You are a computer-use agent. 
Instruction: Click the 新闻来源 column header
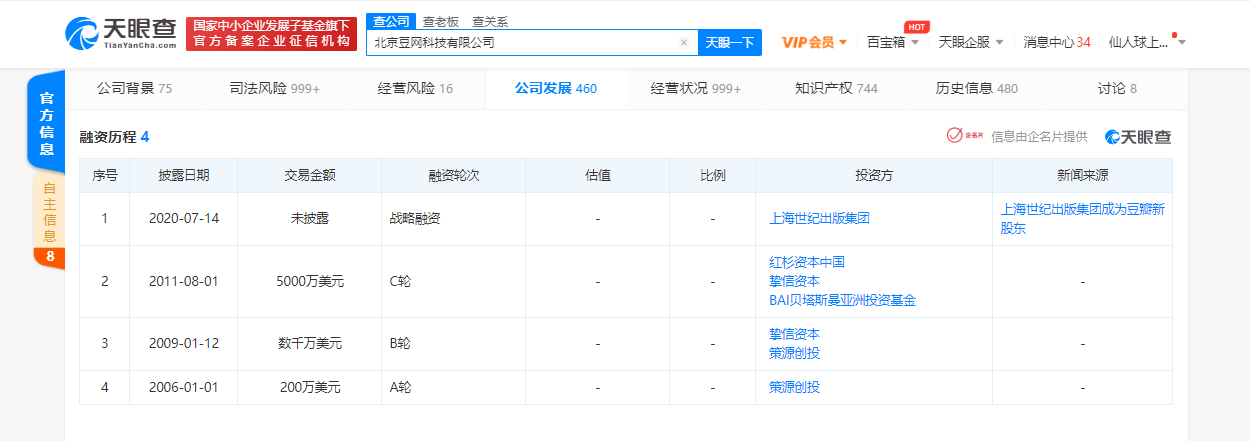tap(1082, 175)
